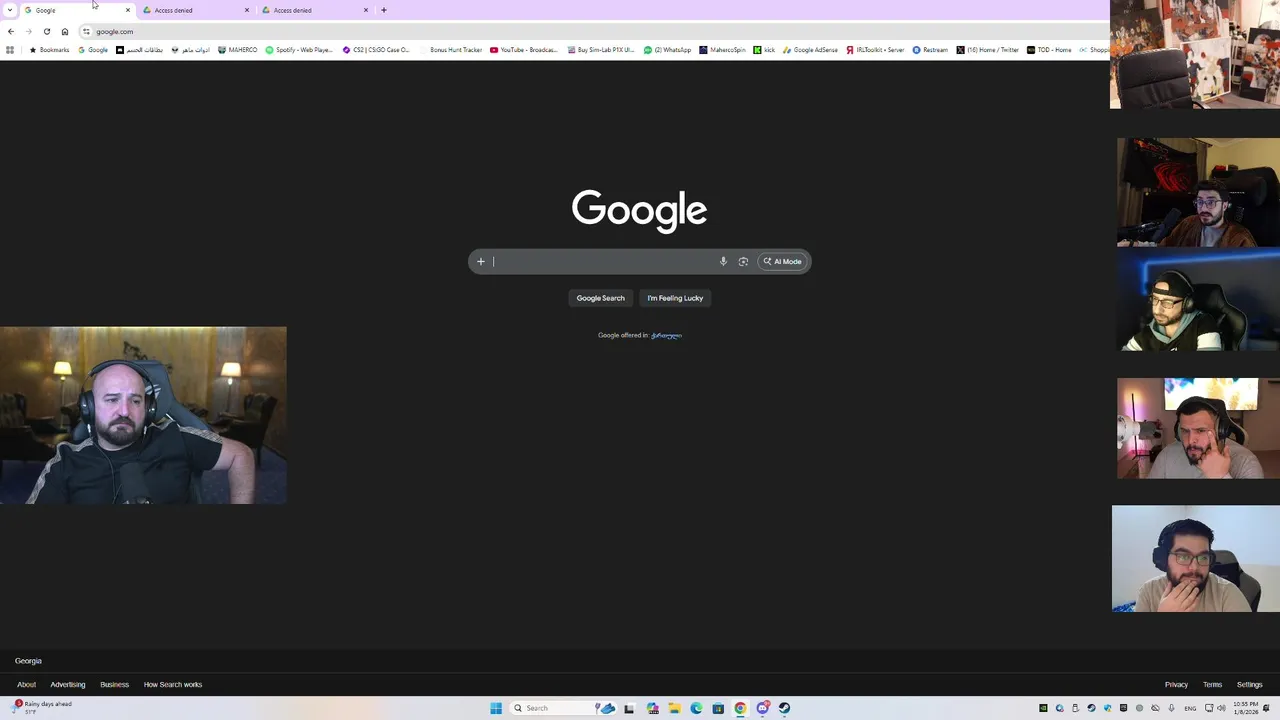The width and height of the screenshot is (1280, 720).
Task: Open Google AI Mode
Action: (783, 262)
